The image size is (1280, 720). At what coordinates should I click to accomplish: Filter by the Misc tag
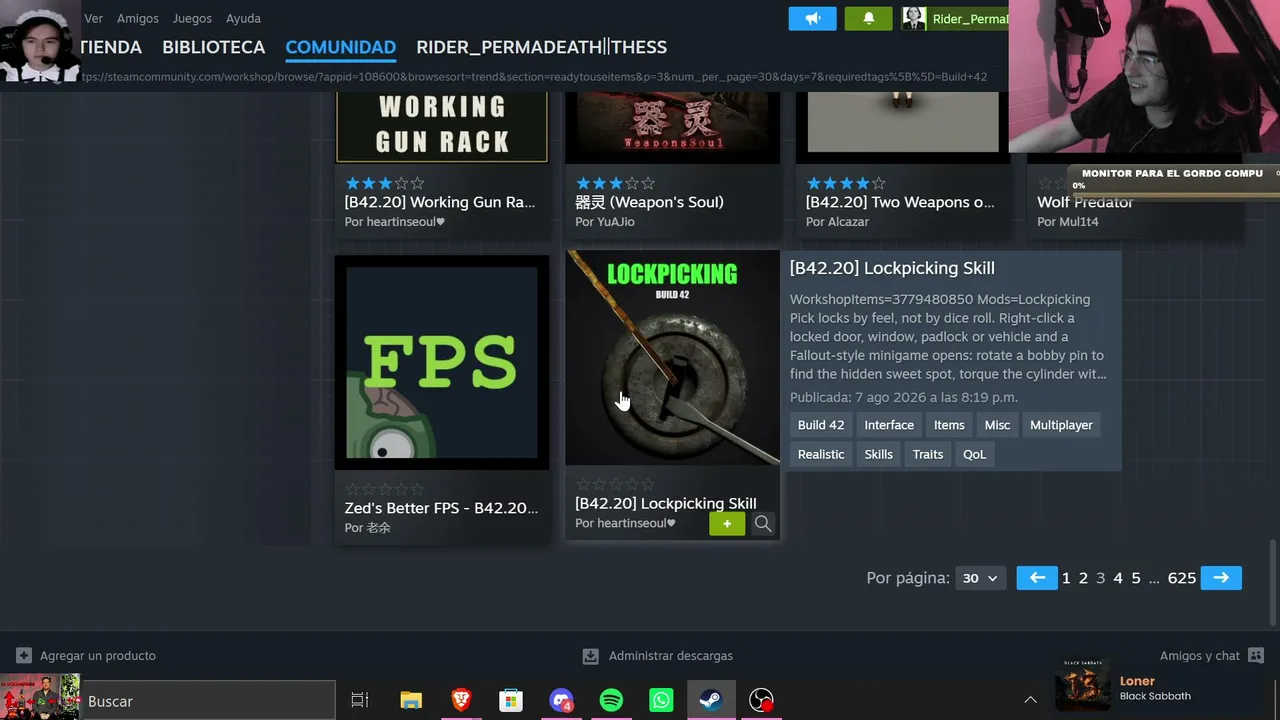tap(997, 425)
